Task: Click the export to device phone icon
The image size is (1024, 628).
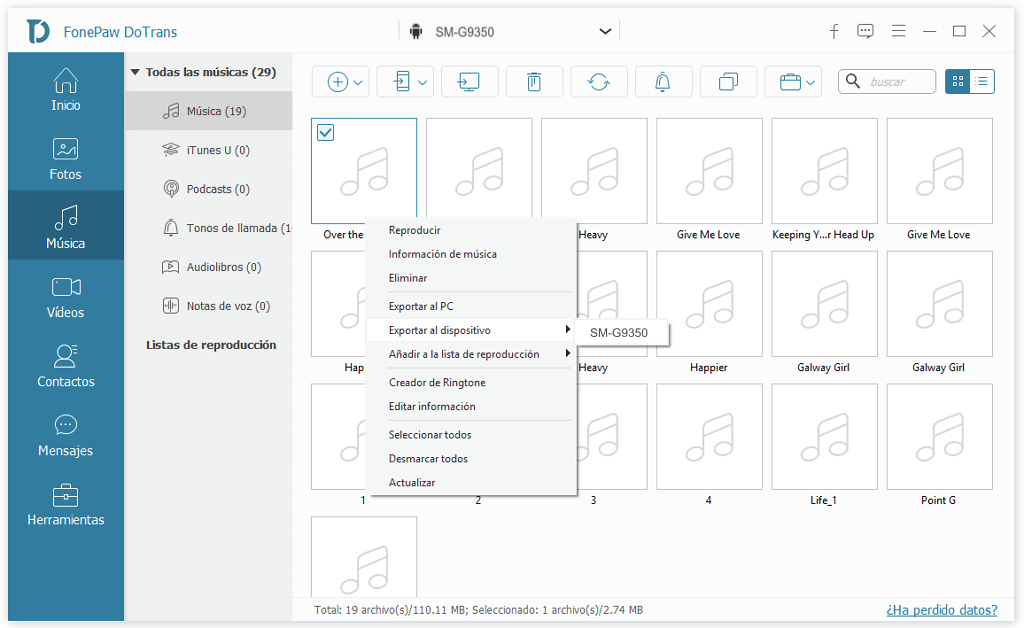Action: [402, 82]
